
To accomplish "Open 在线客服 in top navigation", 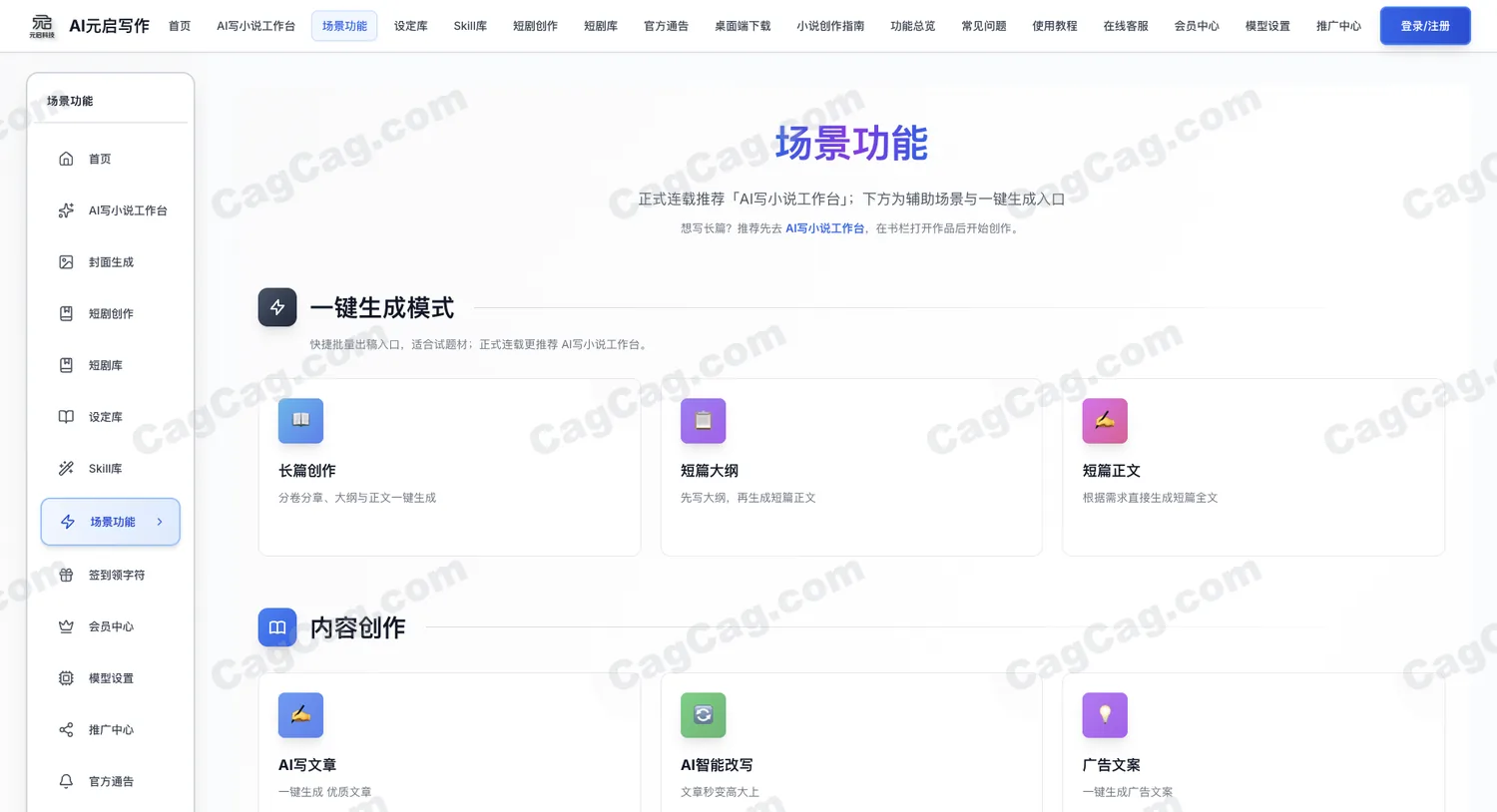I will pos(1126,26).
